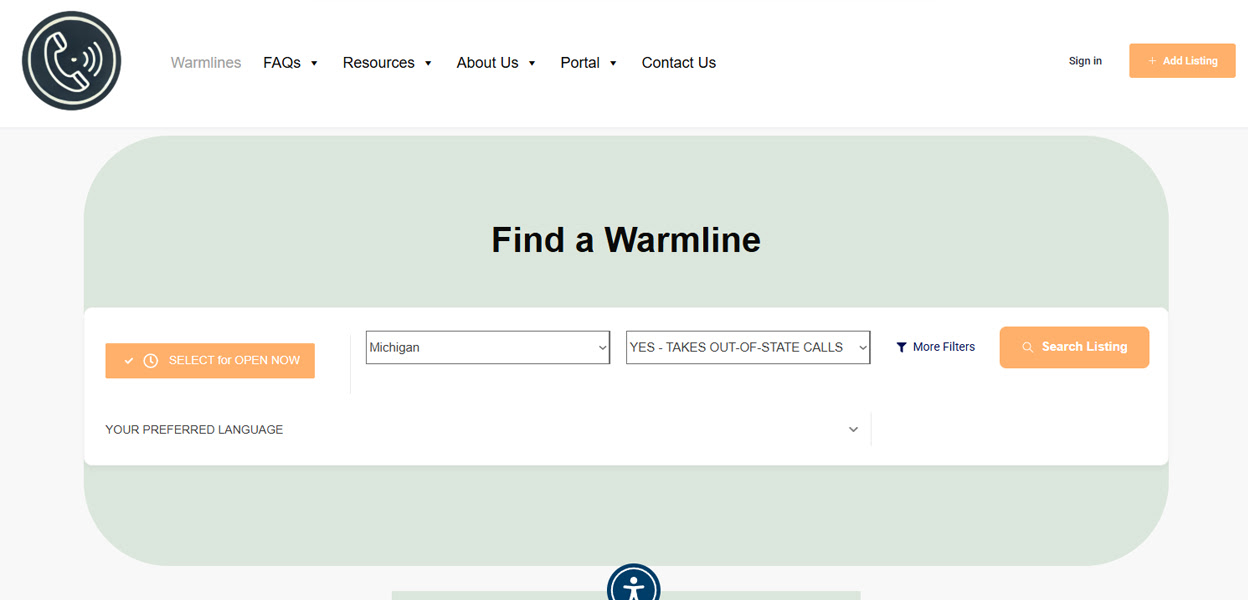Expand the About Us dropdown
The width and height of the screenshot is (1248, 600).
(495, 62)
